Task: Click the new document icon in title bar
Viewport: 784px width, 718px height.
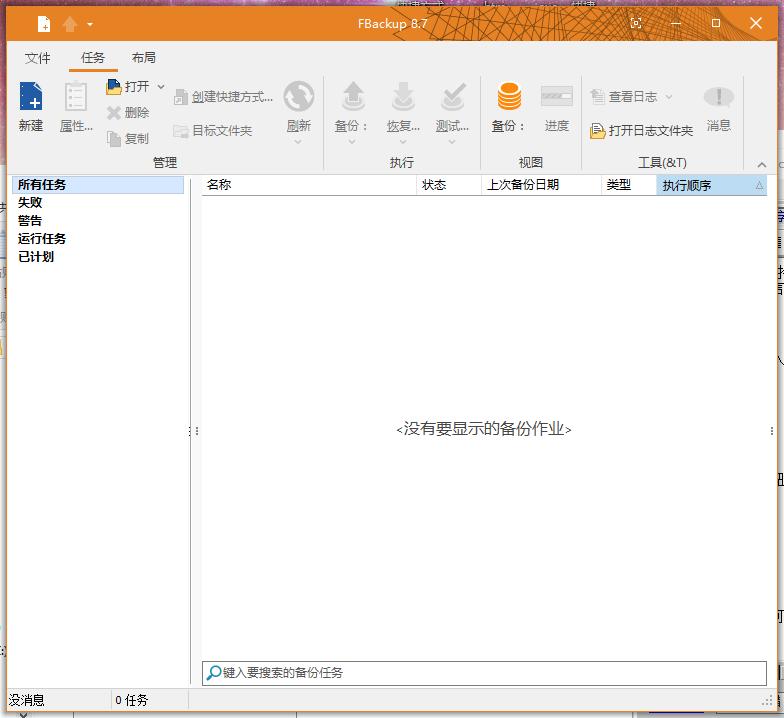Action: (x=44, y=24)
